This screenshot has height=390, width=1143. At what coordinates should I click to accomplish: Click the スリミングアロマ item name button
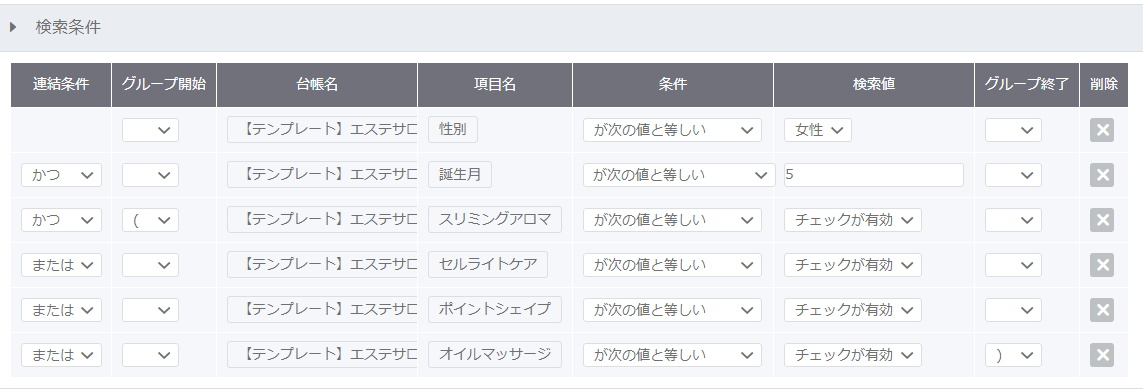coord(495,220)
